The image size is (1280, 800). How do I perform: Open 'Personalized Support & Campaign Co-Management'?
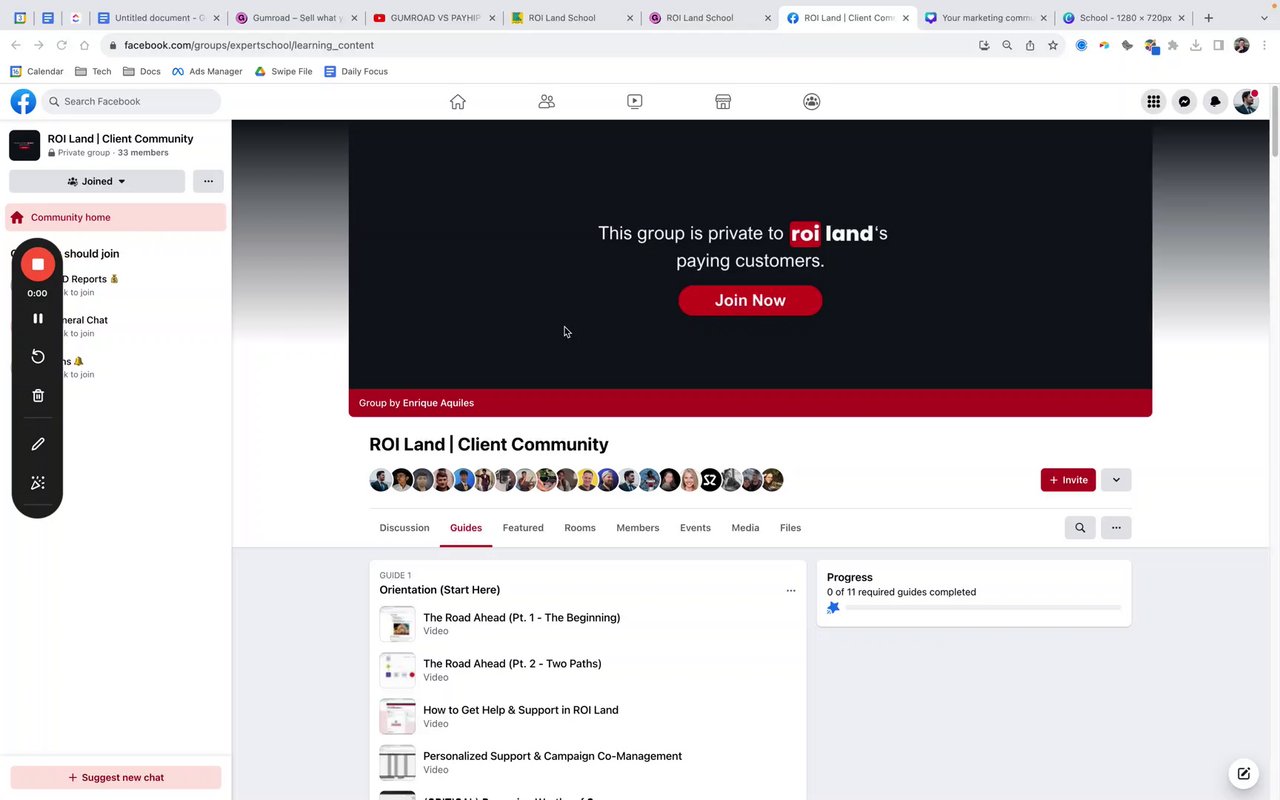(552, 756)
